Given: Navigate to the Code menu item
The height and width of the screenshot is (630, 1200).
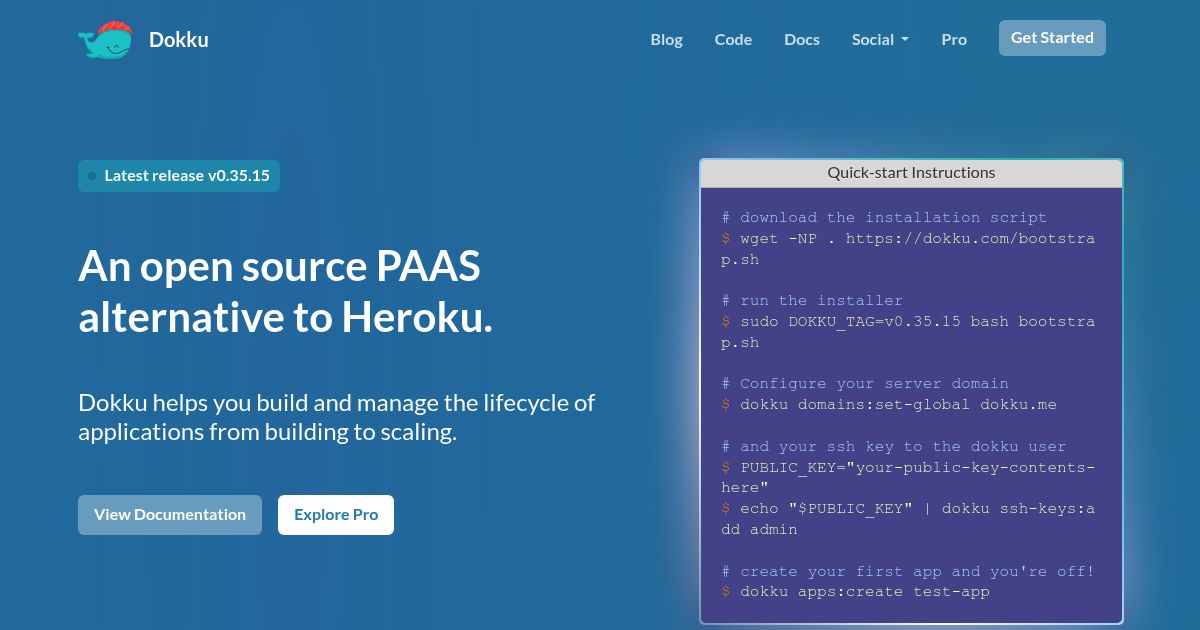Looking at the screenshot, I should click(733, 39).
